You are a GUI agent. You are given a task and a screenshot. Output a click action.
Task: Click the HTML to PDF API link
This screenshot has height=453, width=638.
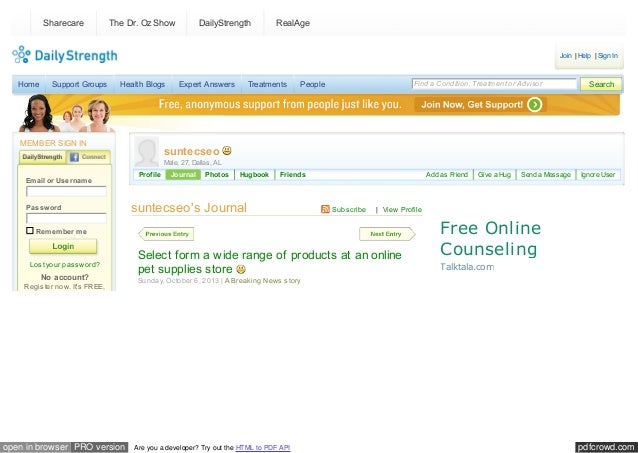point(263,448)
